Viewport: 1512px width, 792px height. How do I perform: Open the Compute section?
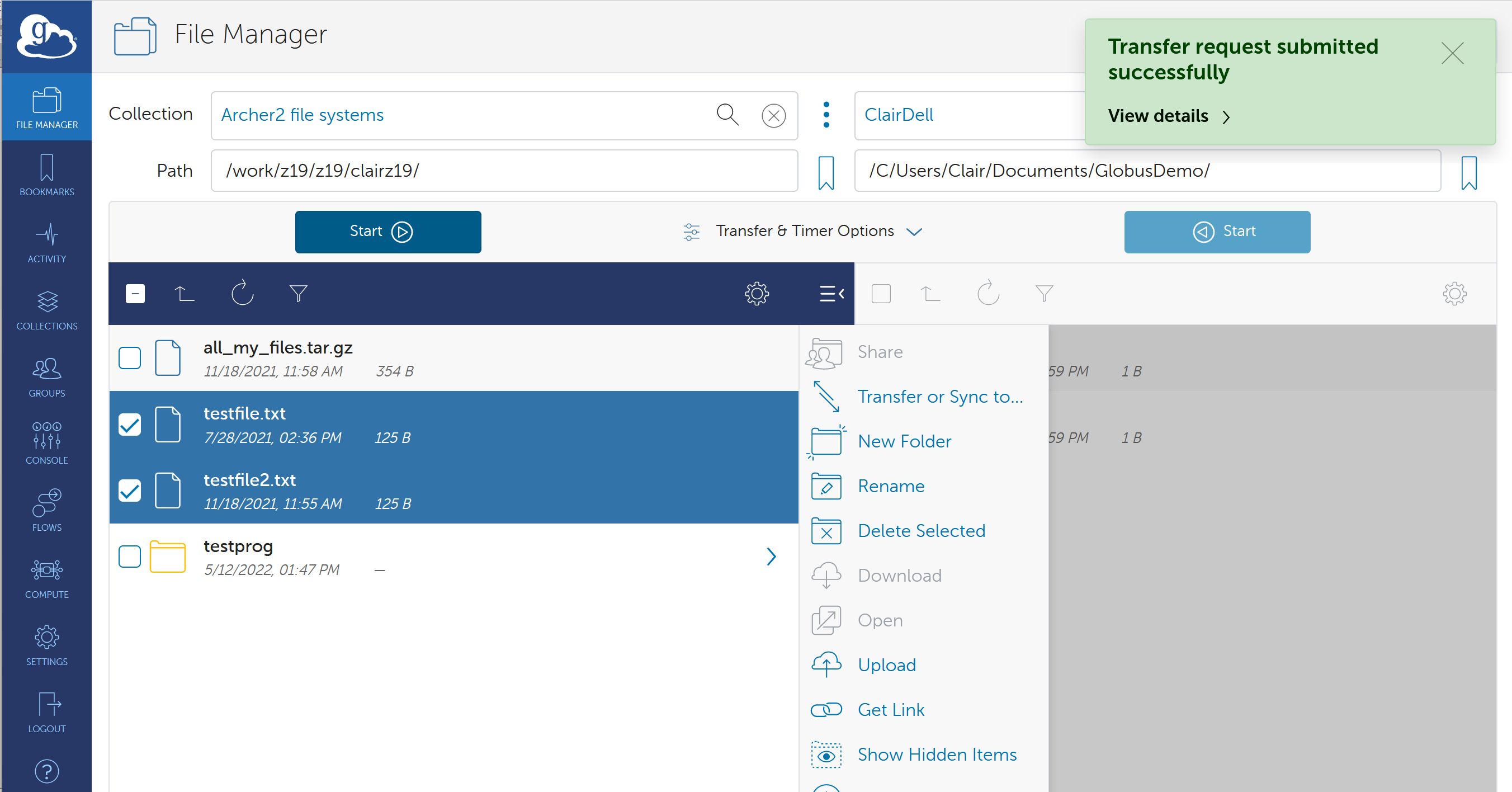(46, 578)
